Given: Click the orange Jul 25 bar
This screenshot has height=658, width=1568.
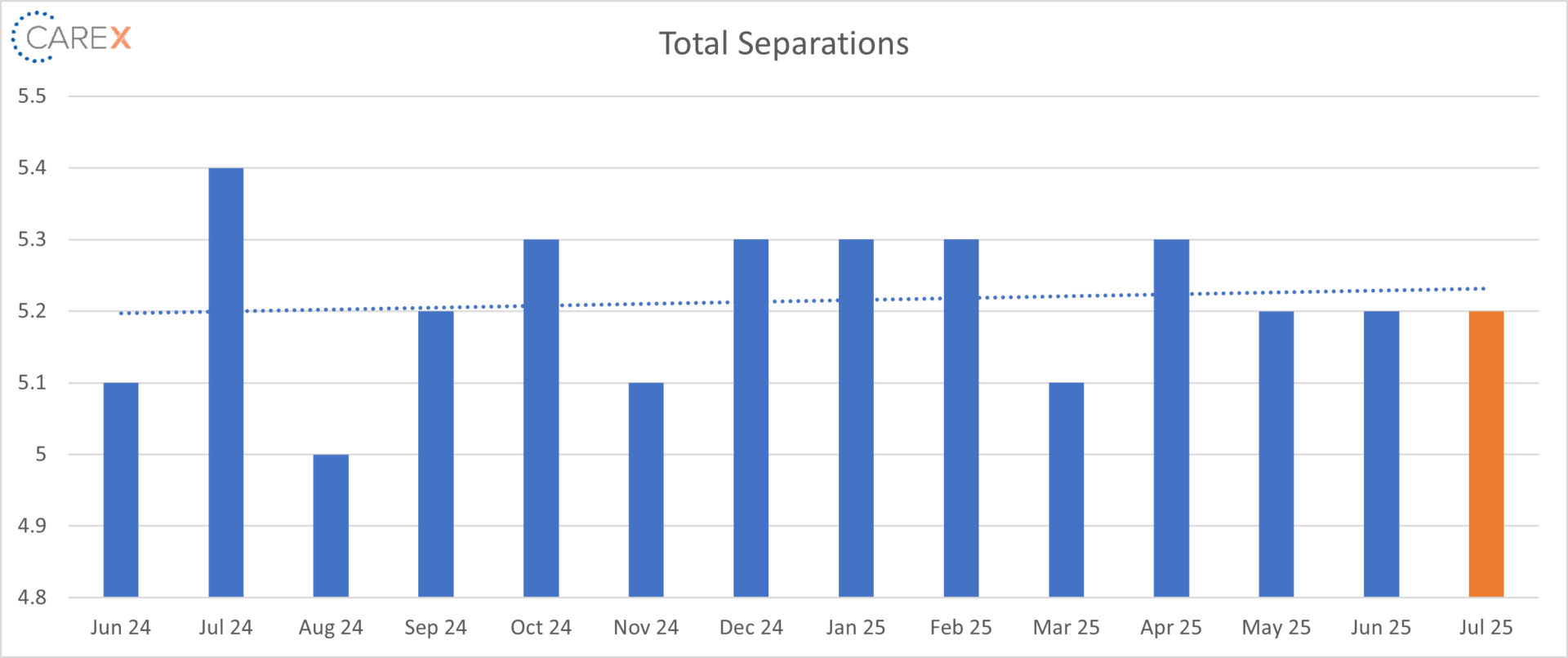Looking at the screenshot, I should (x=1486, y=454).
